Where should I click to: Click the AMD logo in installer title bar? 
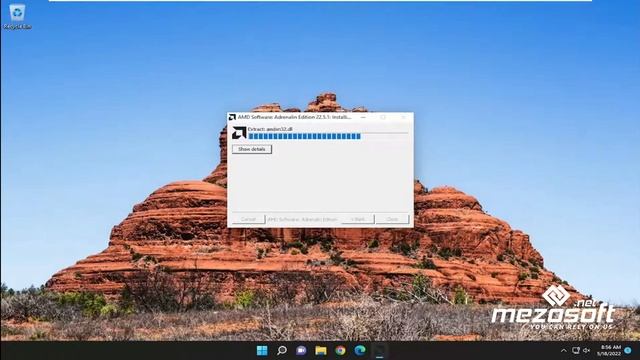click(x=232, y=117)
